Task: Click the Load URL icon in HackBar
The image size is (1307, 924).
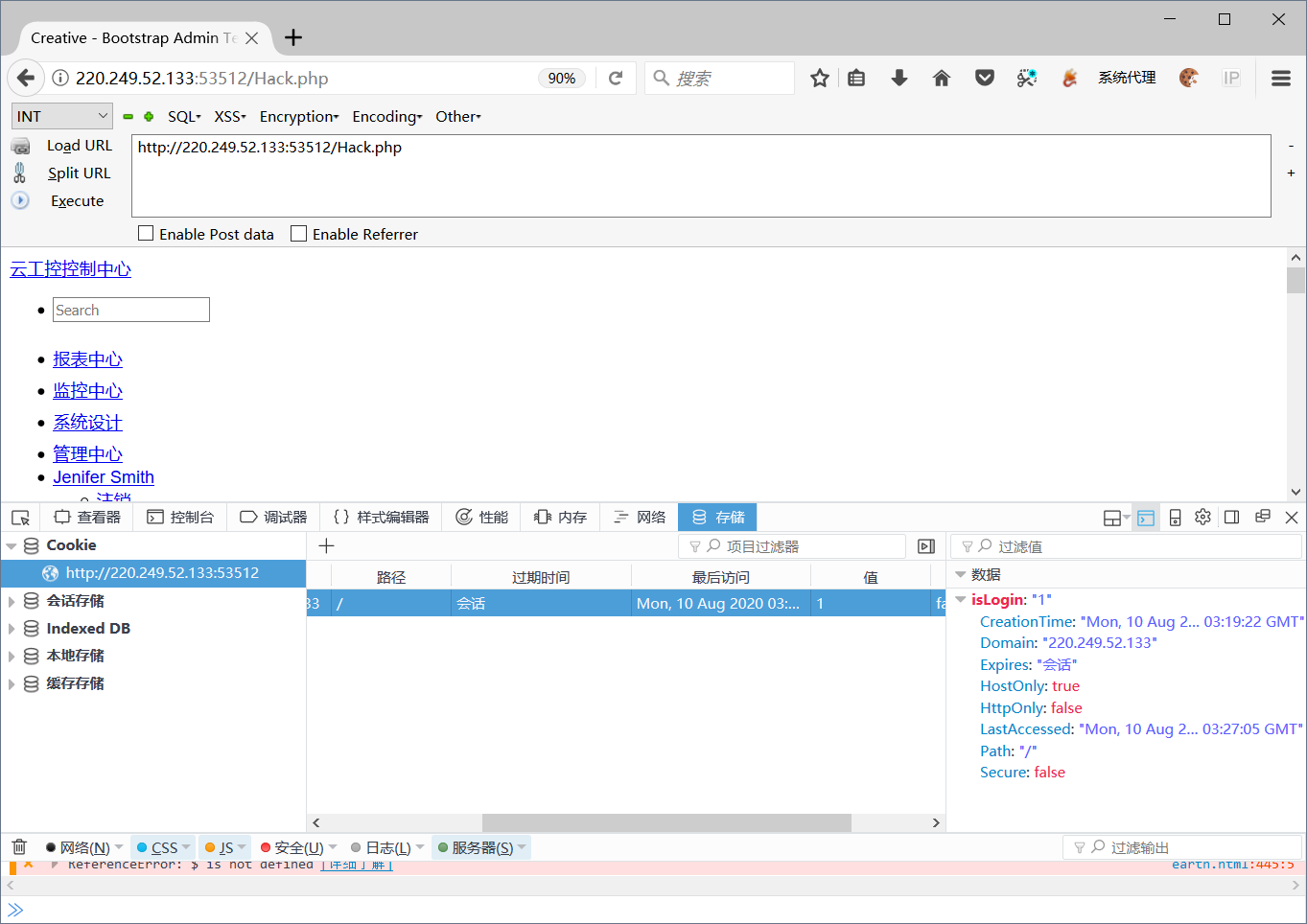Action: coord(21,145)
